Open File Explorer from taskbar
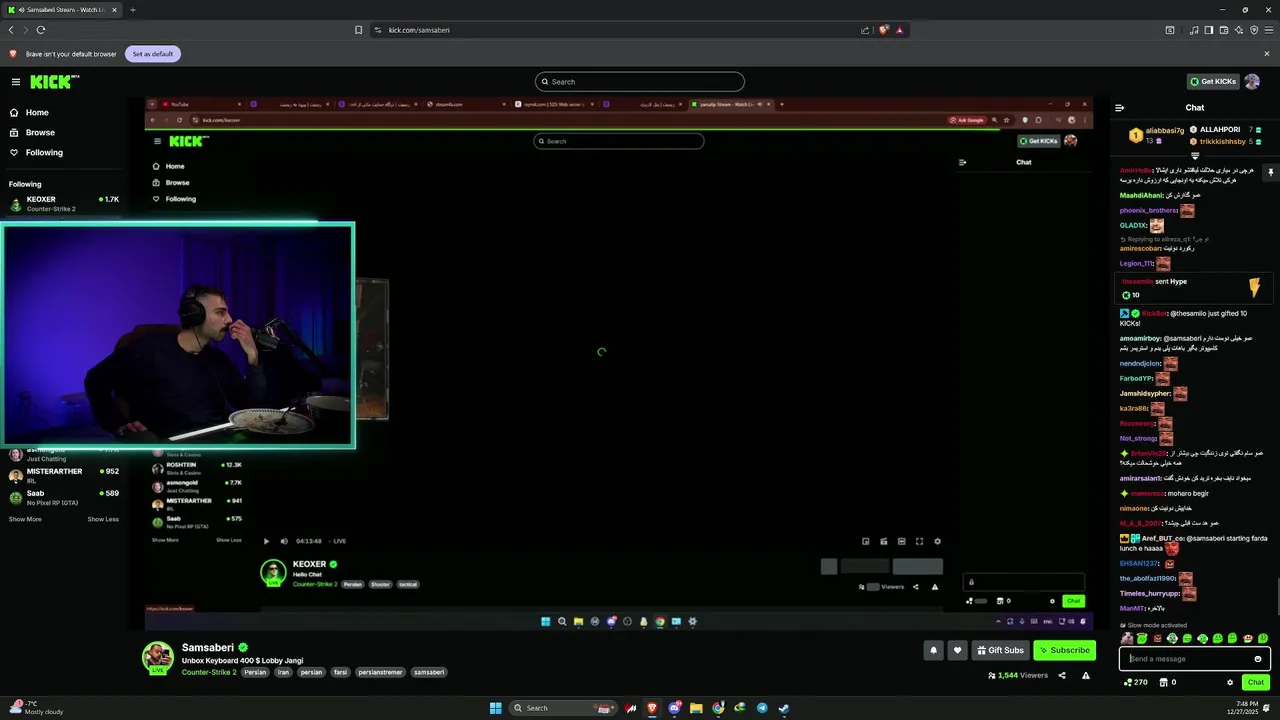Image resolution: width=1280 pixels, height=720 pixels. 697,708
